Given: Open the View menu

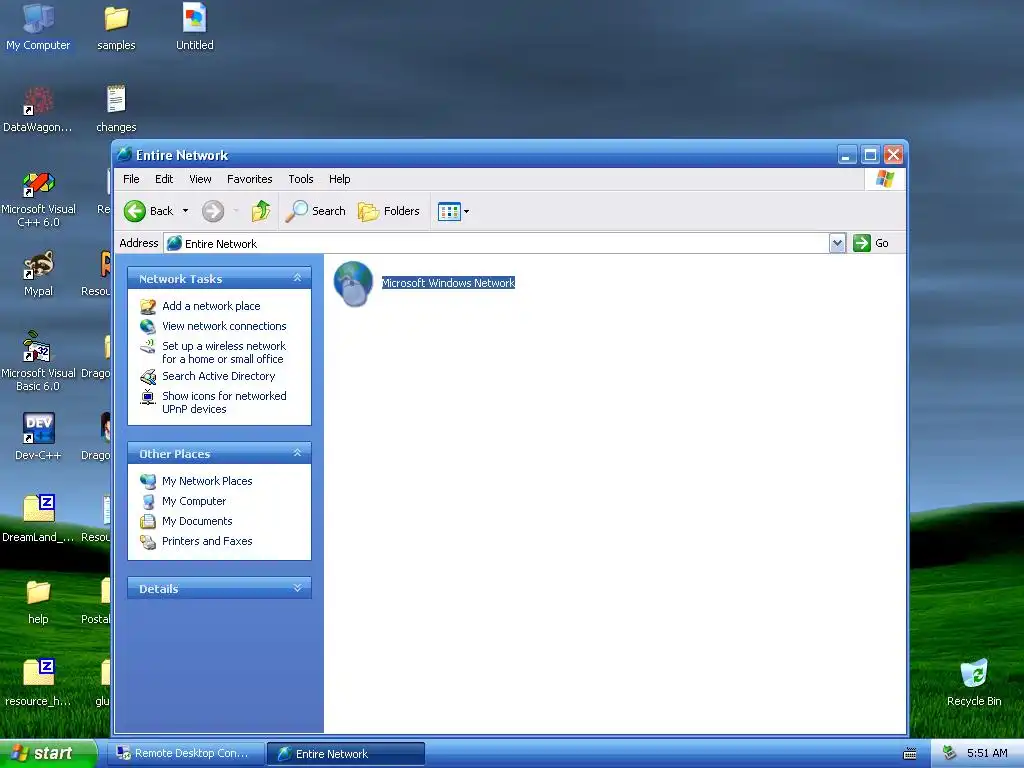Looking at the screenshot, I should tap(200, 179).
